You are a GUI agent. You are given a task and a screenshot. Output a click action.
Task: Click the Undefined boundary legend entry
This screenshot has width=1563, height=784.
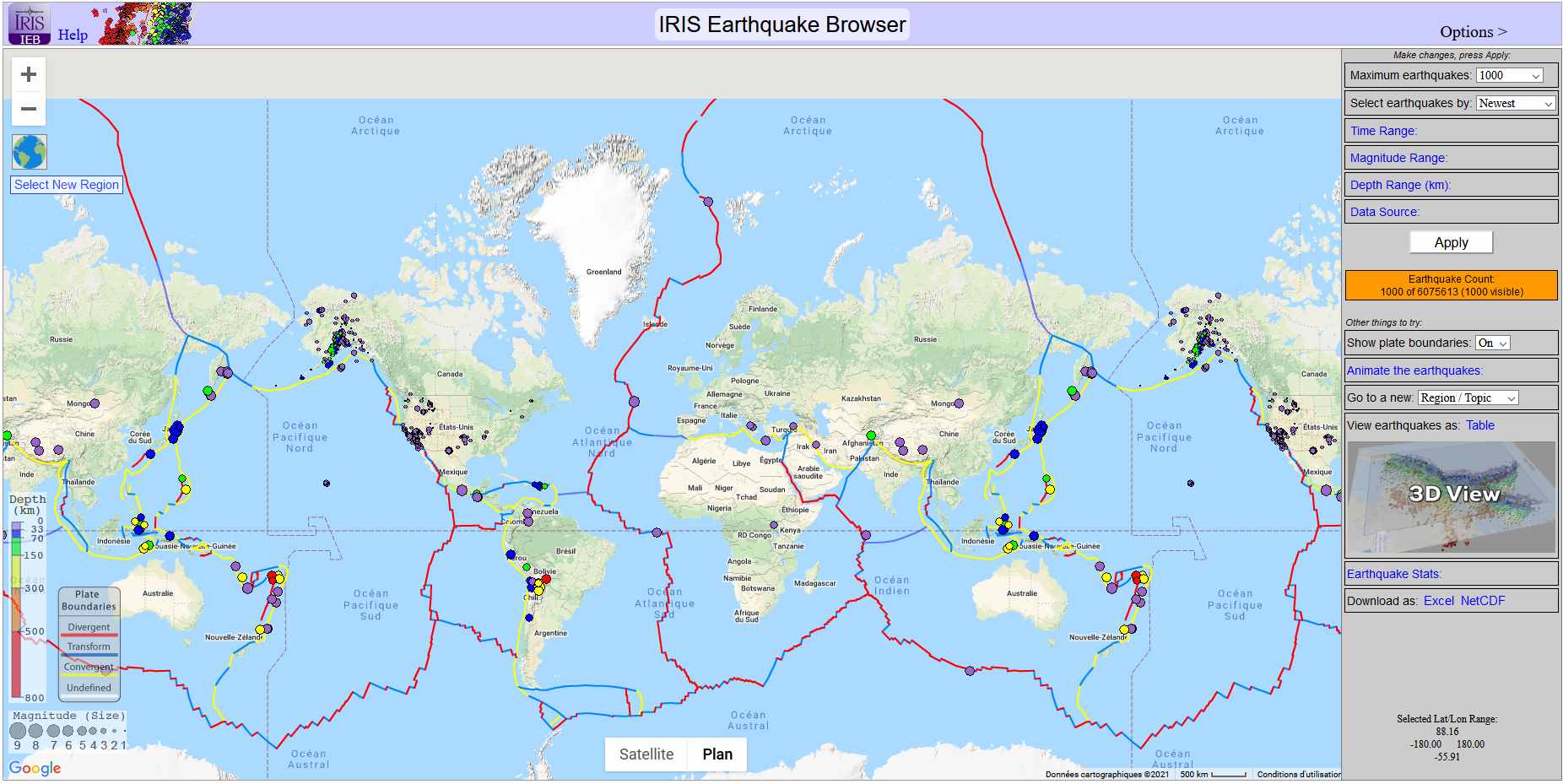click(x=89, y=688)
